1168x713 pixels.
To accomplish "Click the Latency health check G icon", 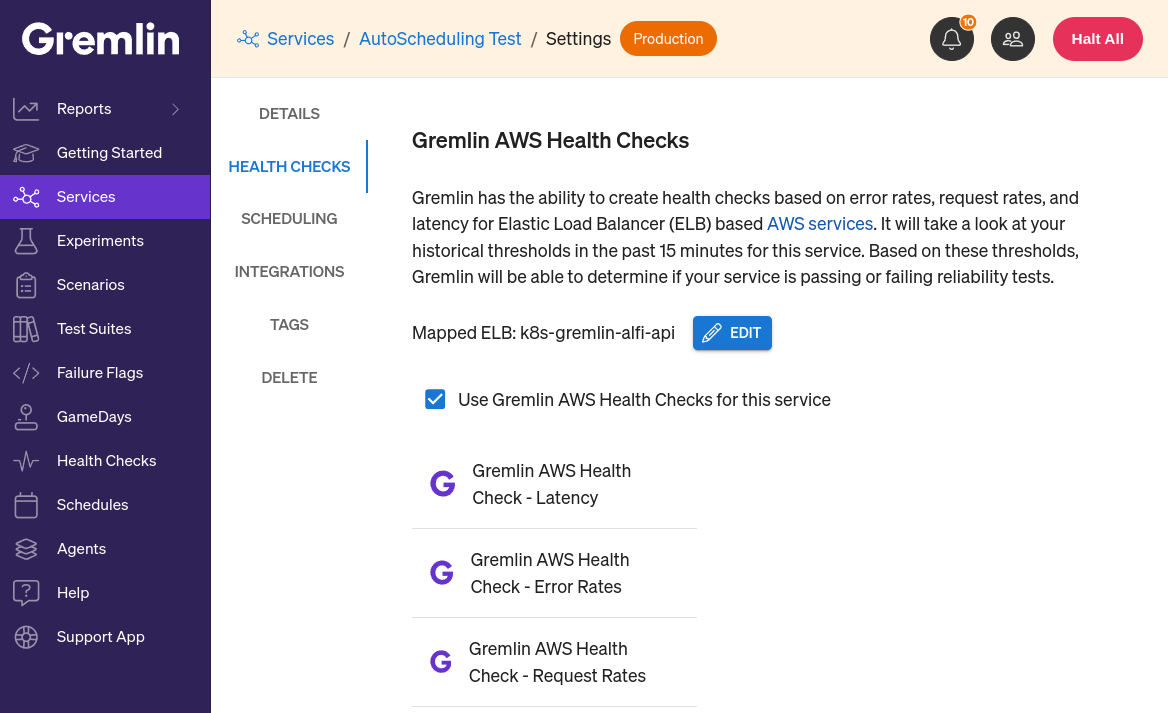I will point(442,484).
